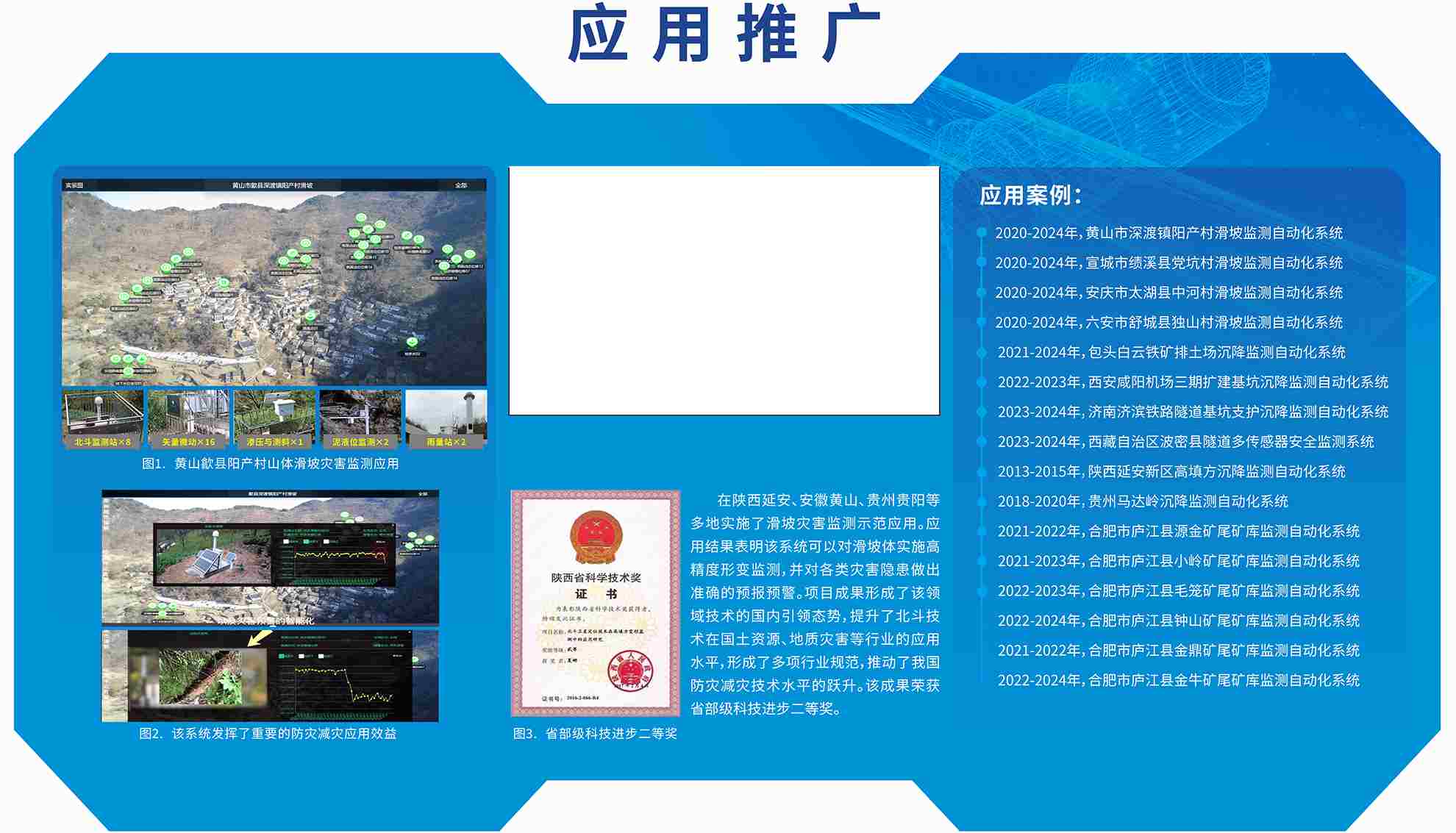Screen dimensions: 1456x833
Task: Select the 北斗监测站×8 thumbnail
Action: [102, 419]
